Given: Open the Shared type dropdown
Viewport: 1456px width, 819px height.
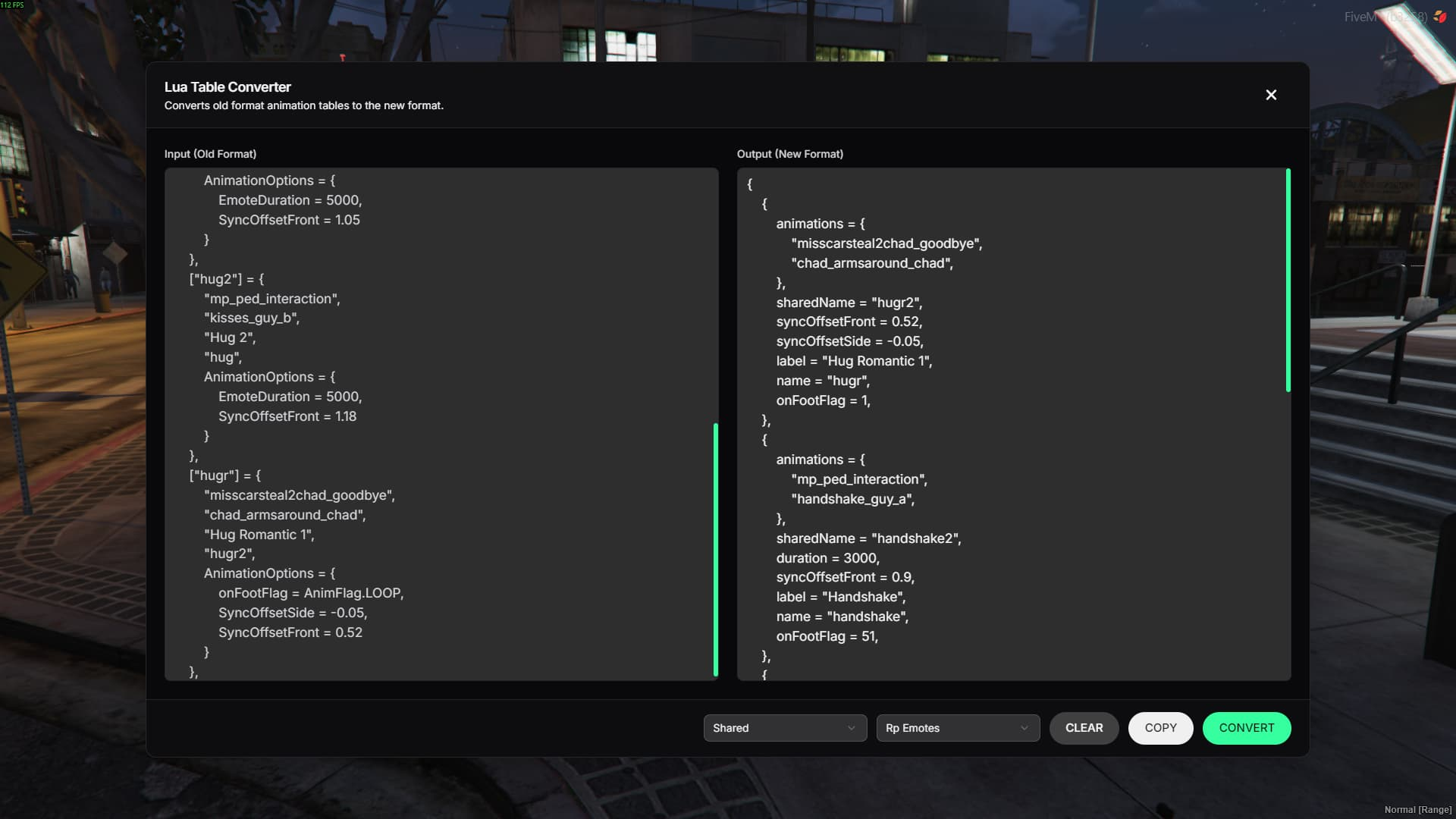Looking at the screenshot, I should [784, 728].
